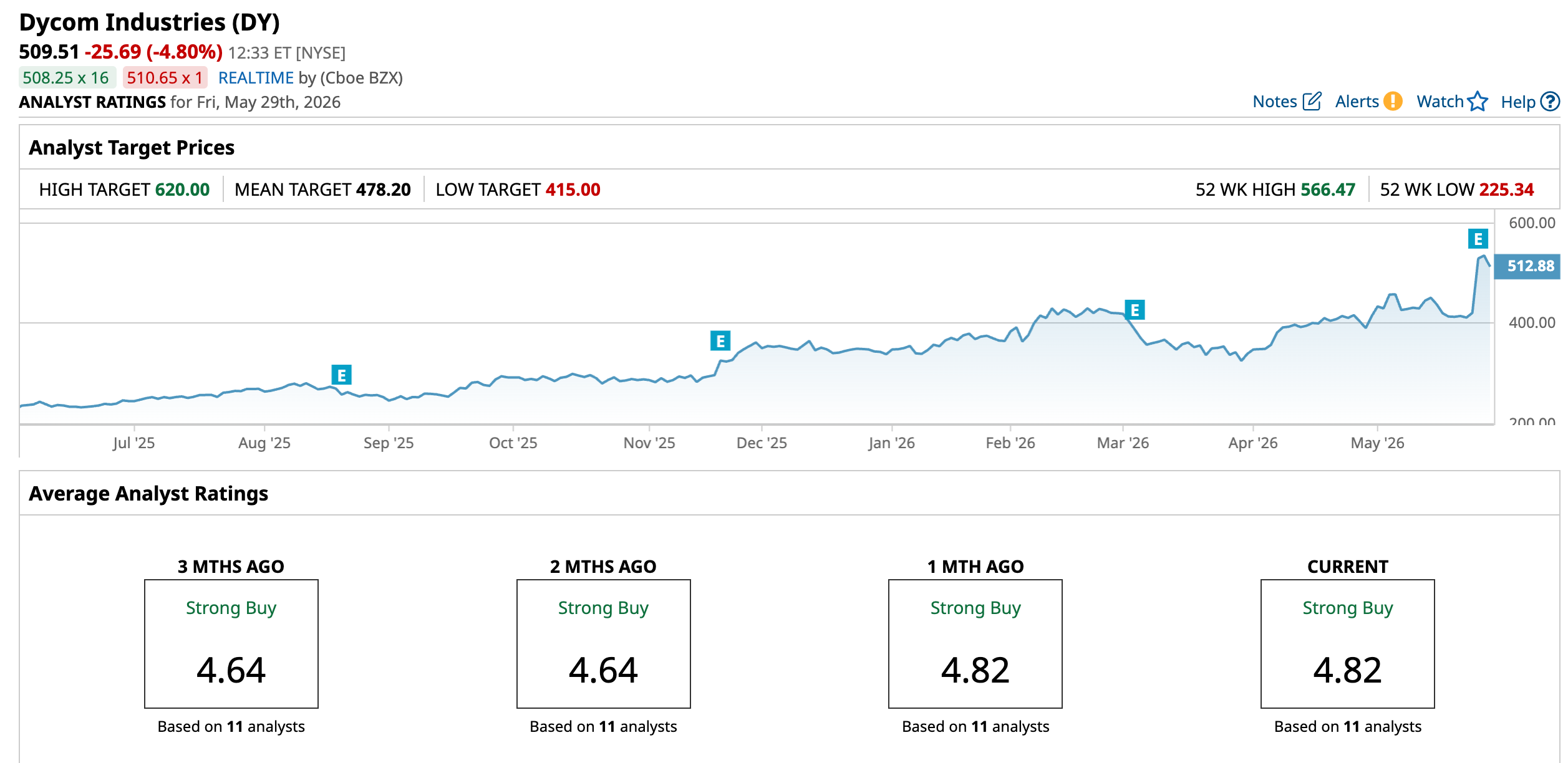Toggle the Watch star icon
This screenshot has width=1568, height=763.
1478,102
